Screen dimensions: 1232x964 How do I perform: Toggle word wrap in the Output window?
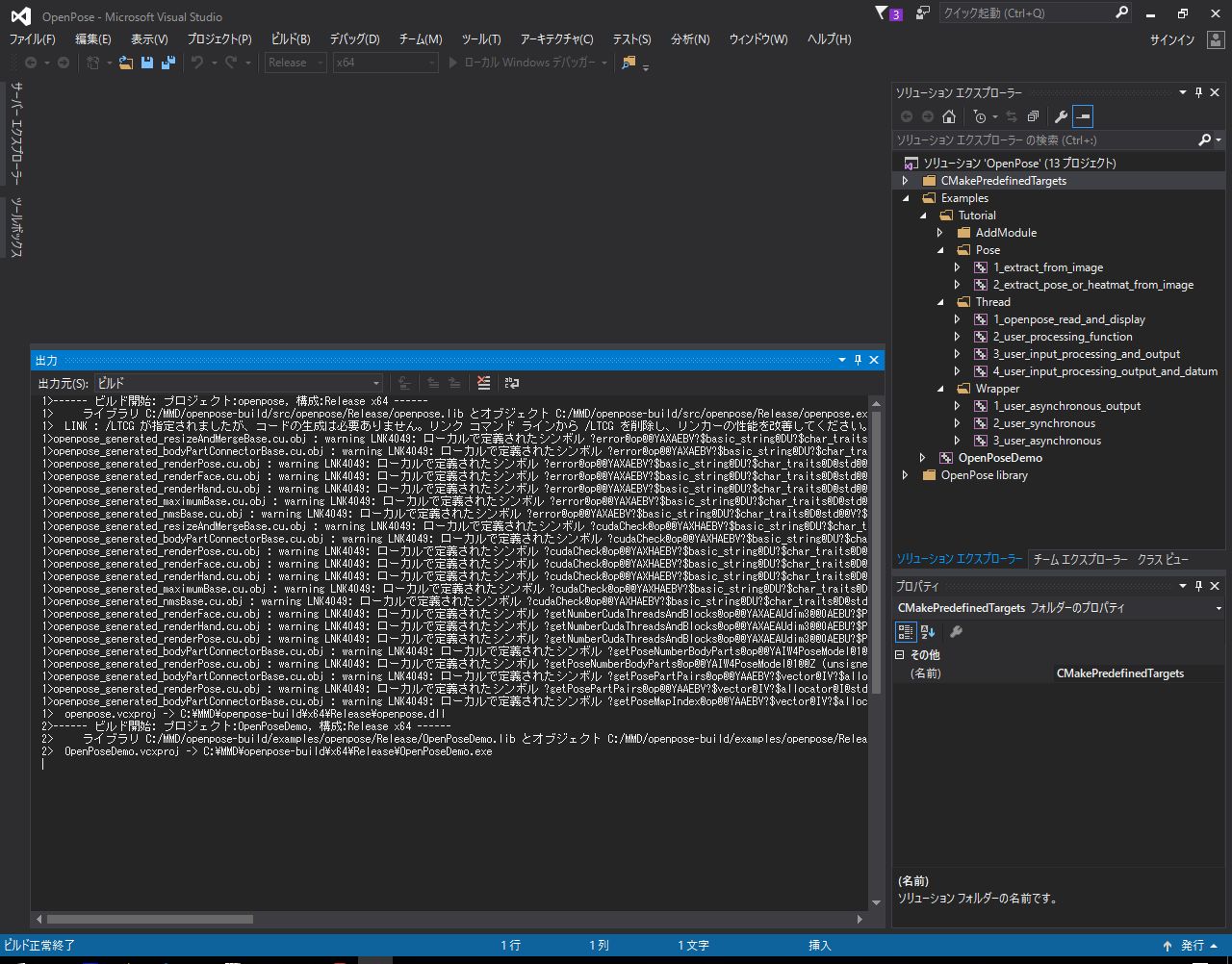pos(511,382)
